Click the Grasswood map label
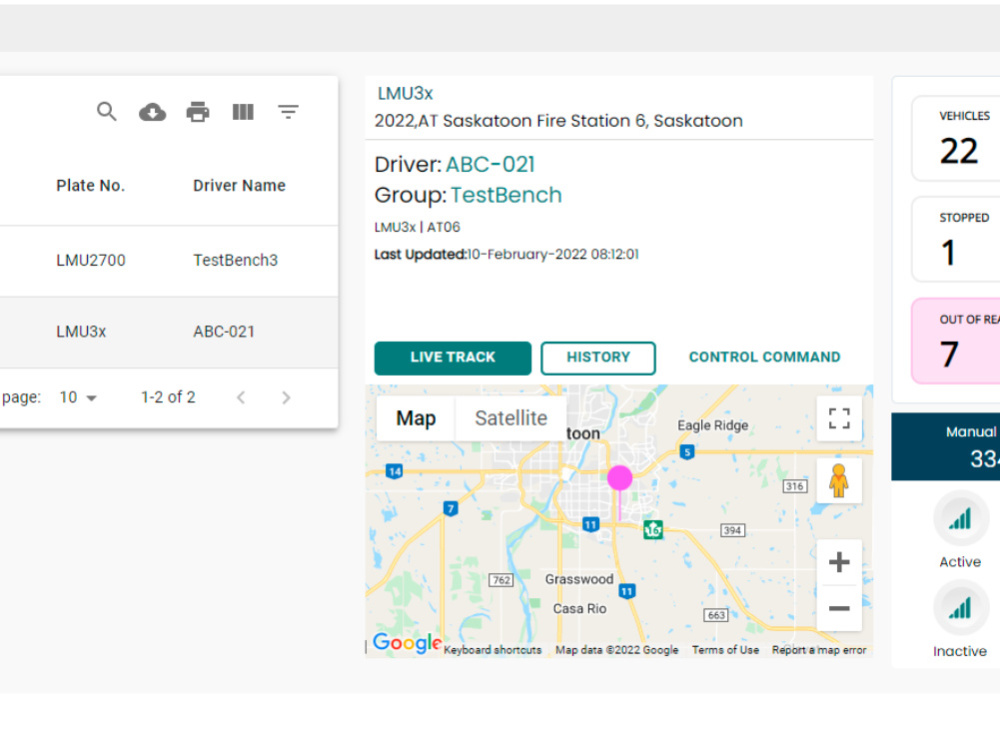1000x750 pixels. [579, 579]
